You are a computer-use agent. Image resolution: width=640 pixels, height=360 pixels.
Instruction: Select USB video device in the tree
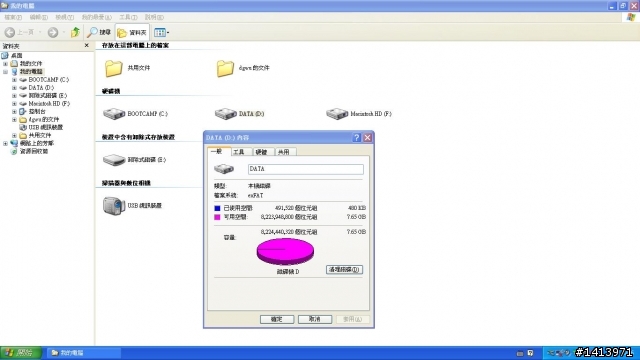tap(46, 127)
